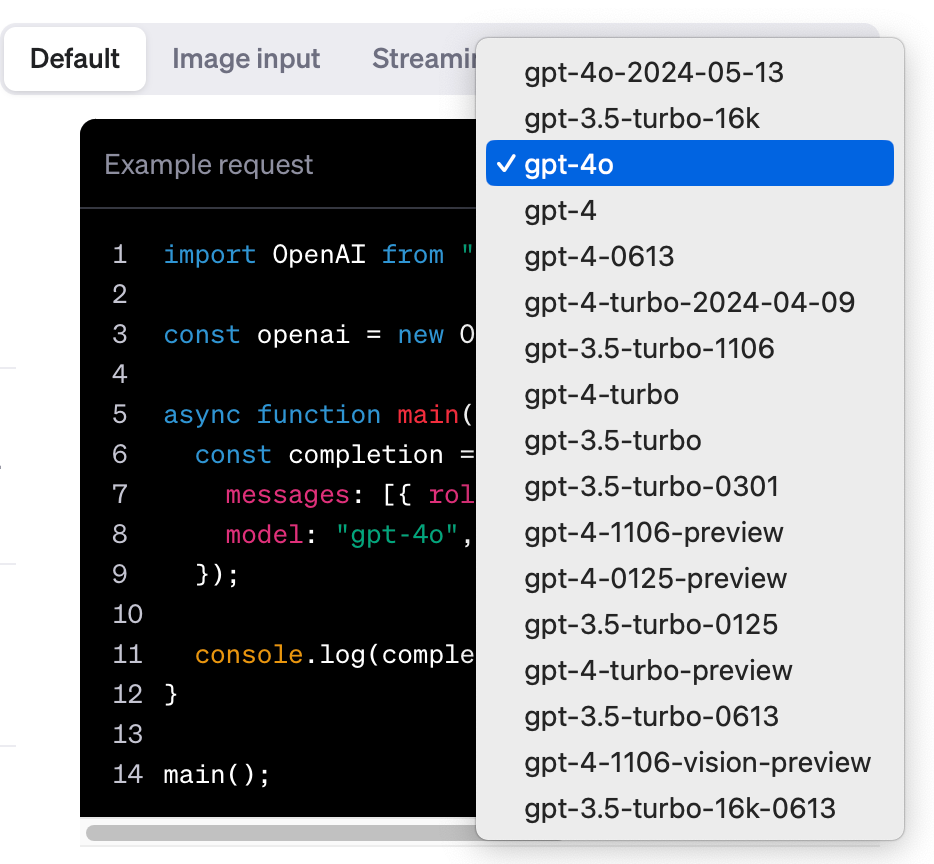Image resolution: width=934 pixels, height=864 pixels.
Task: Switch to the Streaming tab
Action: (x=420, y=58)
